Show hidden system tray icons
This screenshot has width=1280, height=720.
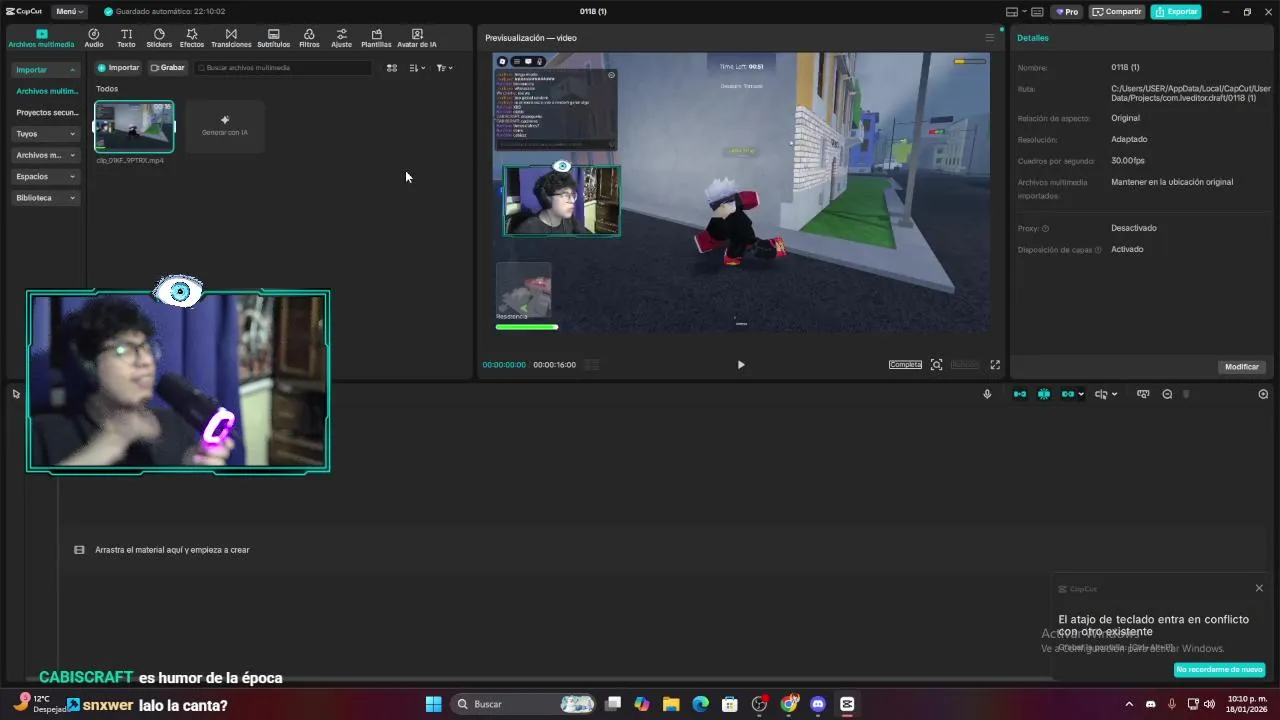pyautogui.click(x=1129, y=704)
